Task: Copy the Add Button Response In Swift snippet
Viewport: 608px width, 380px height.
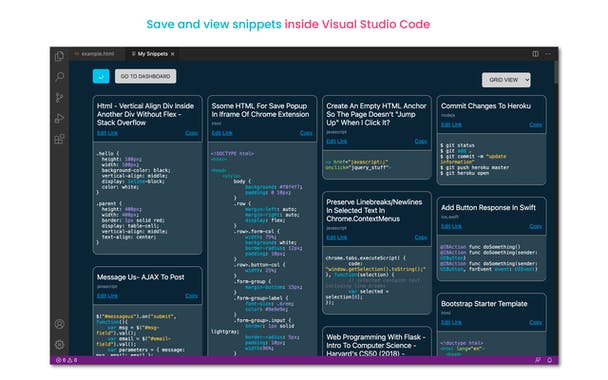Action: [x=535, y=226]
